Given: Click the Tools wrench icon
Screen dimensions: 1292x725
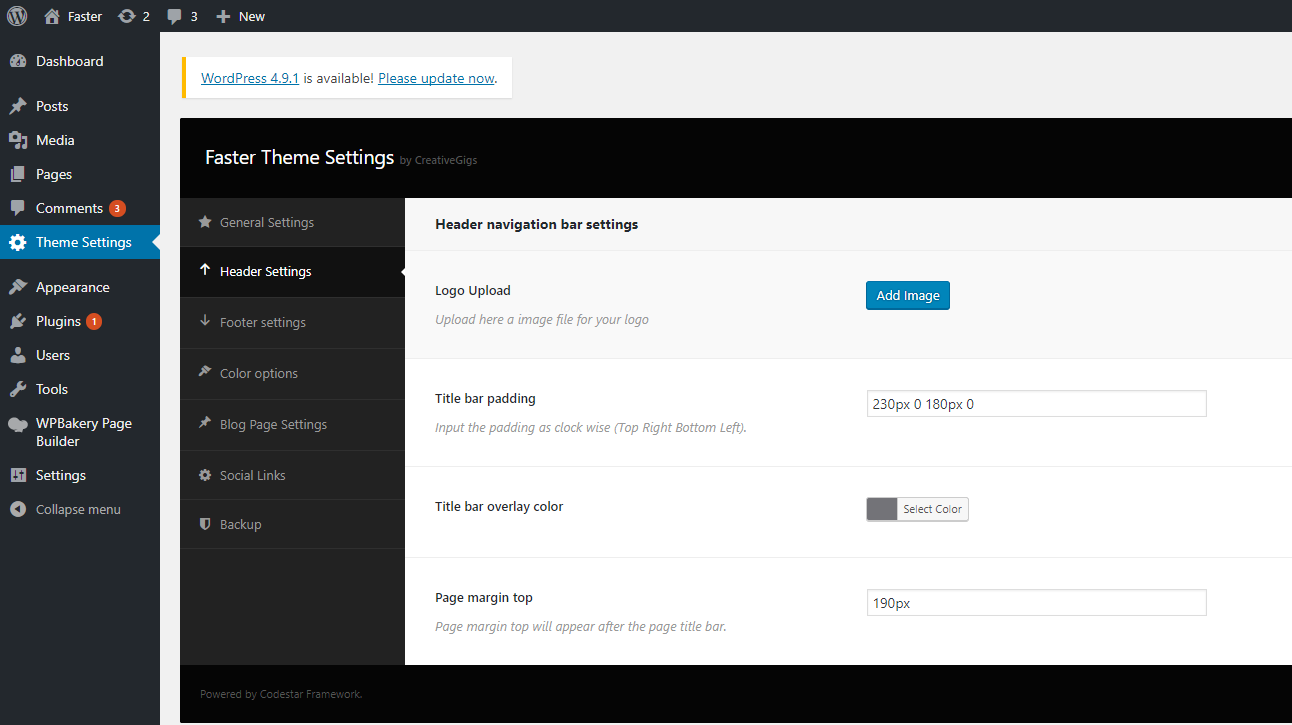Looking at the screenshot, I should [18, 389].
